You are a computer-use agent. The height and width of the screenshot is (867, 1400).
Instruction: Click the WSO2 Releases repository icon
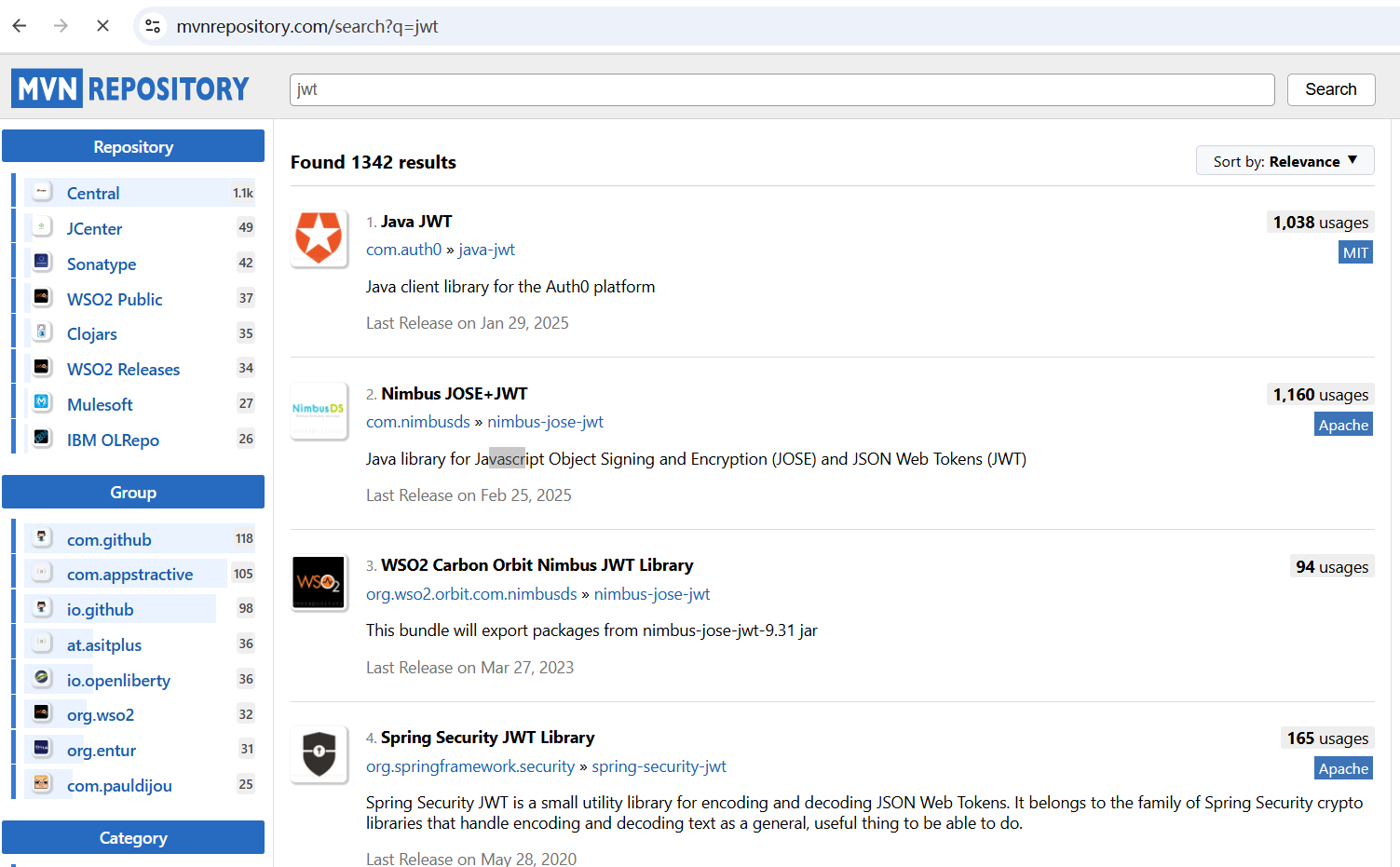(42, 368)
